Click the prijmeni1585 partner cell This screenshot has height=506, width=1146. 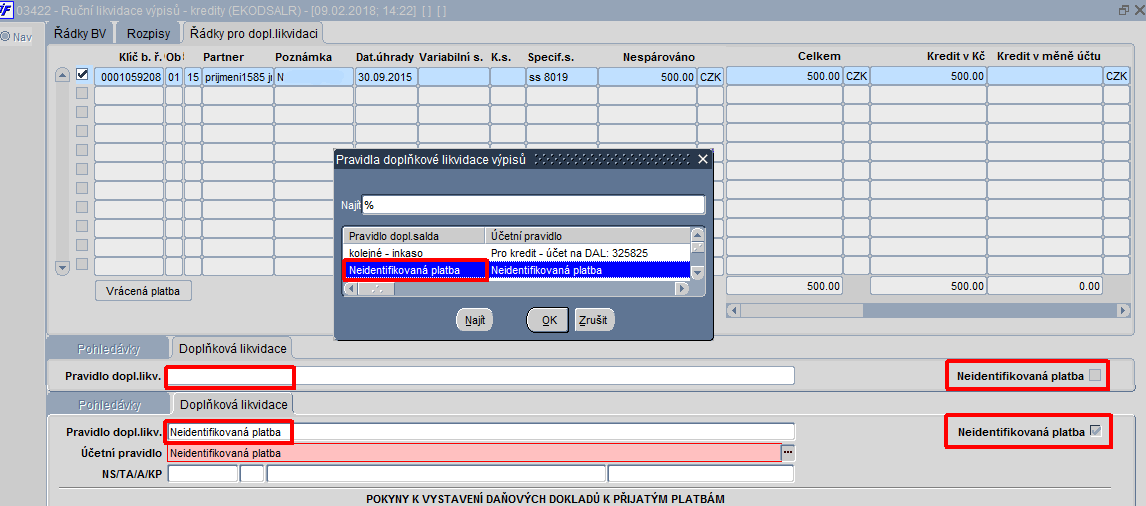pos(237,76)
